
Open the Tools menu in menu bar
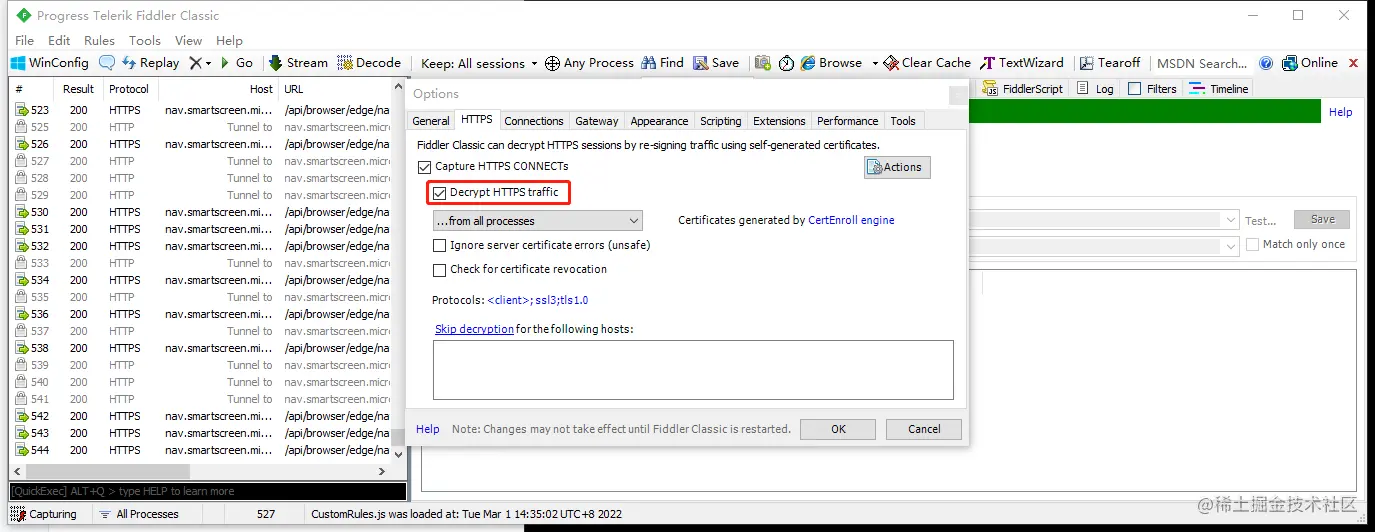(x=145, y=41)
